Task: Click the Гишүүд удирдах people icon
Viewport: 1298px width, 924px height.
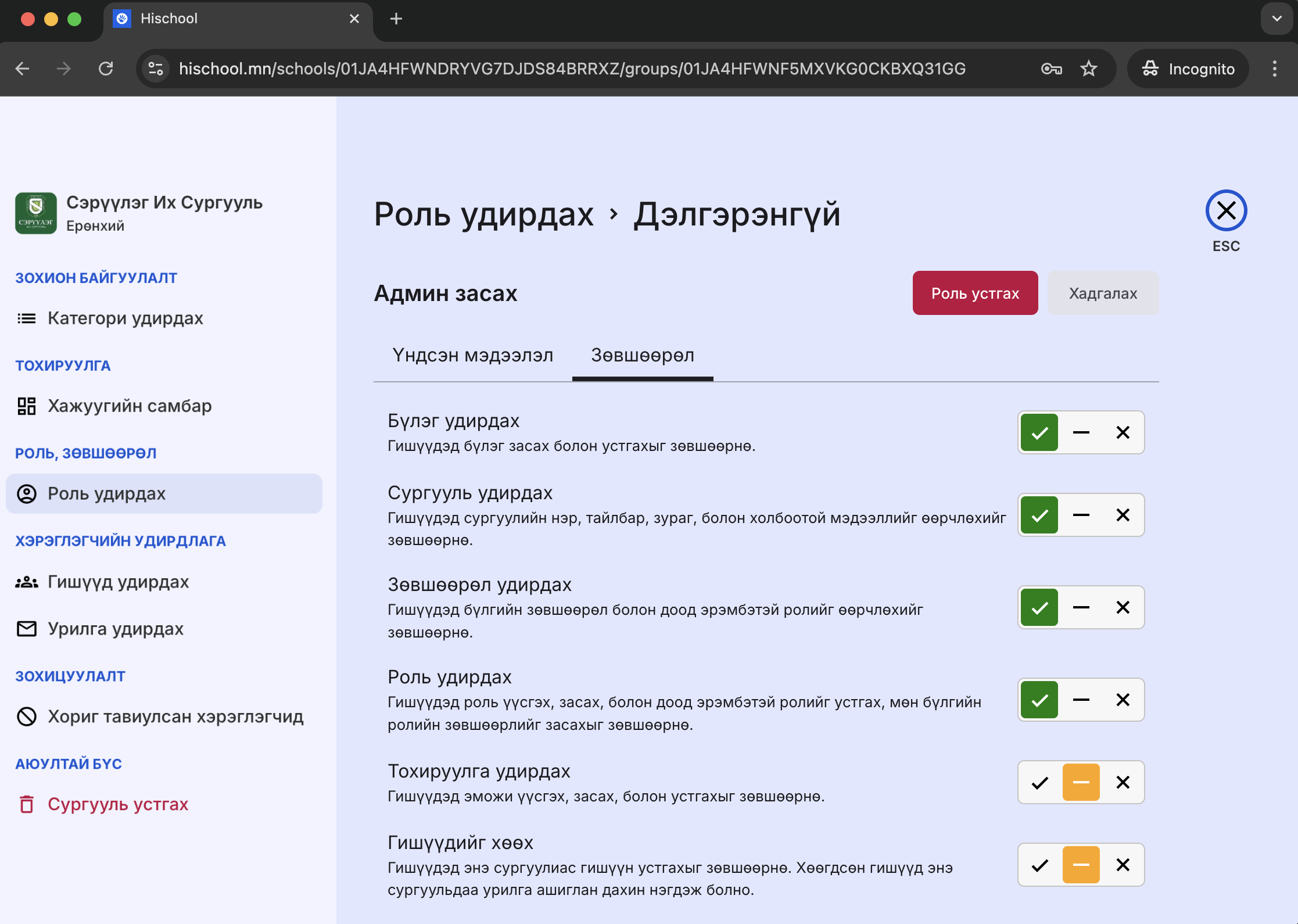Action: click(x=27, y=582)
